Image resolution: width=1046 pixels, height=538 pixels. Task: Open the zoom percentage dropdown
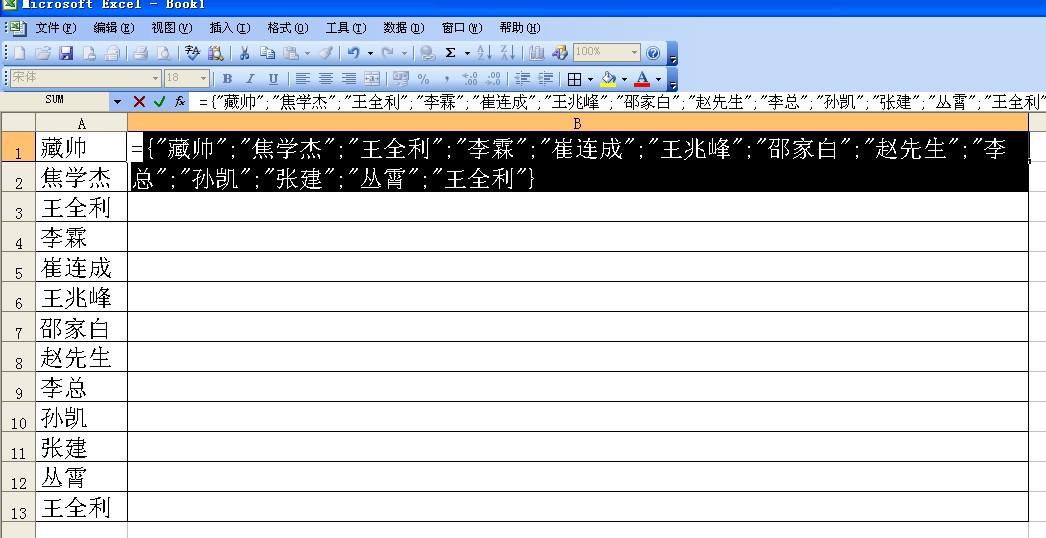(x=634, y=53)
